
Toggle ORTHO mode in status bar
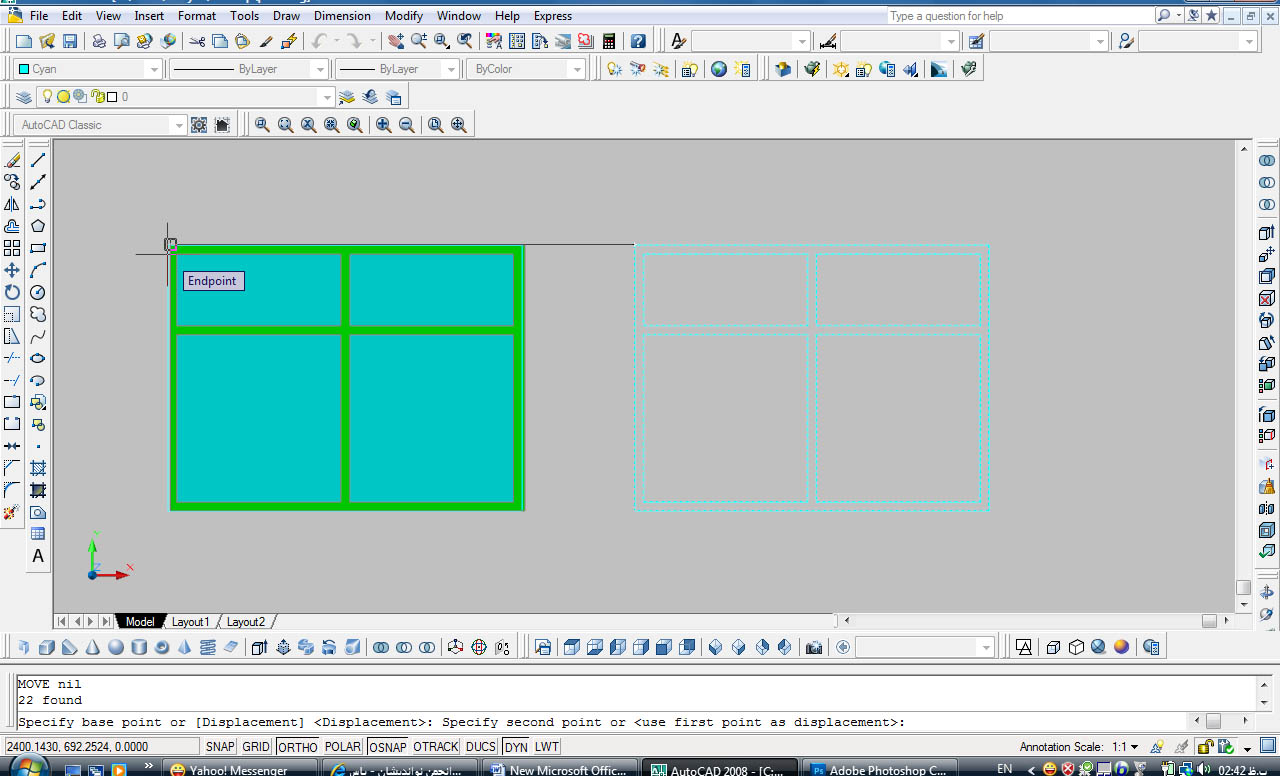coord(297,747)
